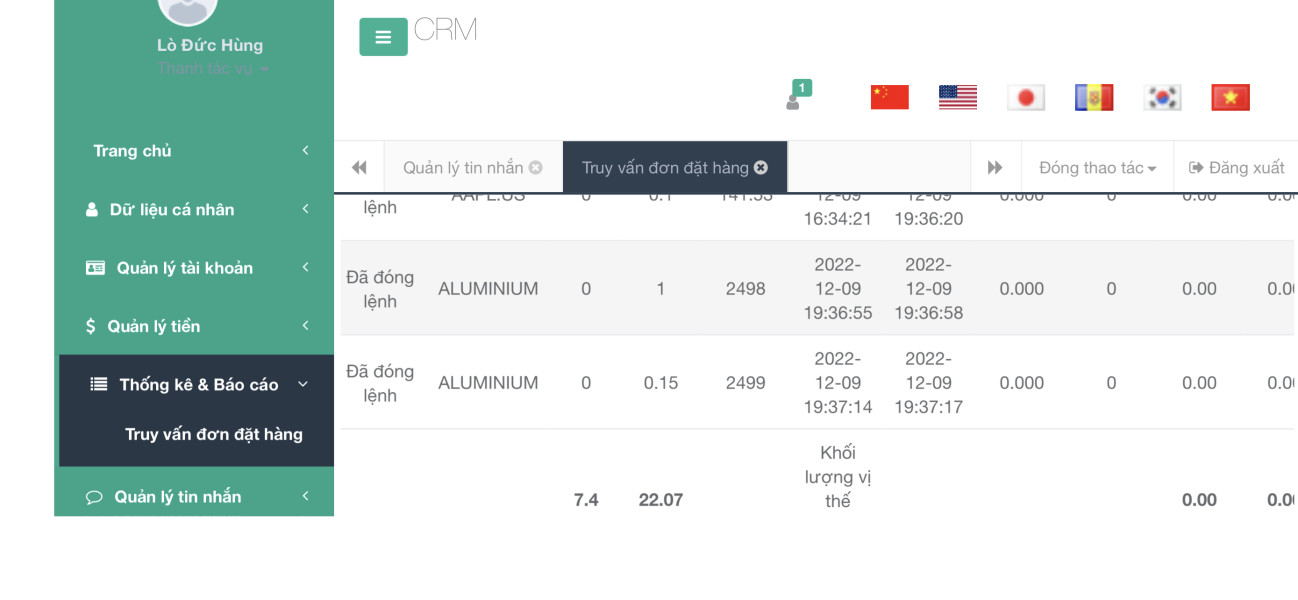This screenshot has height=600, width=1298.
Task: Go to Trang chủ in sidebar
Action: [x=132, y=151]
